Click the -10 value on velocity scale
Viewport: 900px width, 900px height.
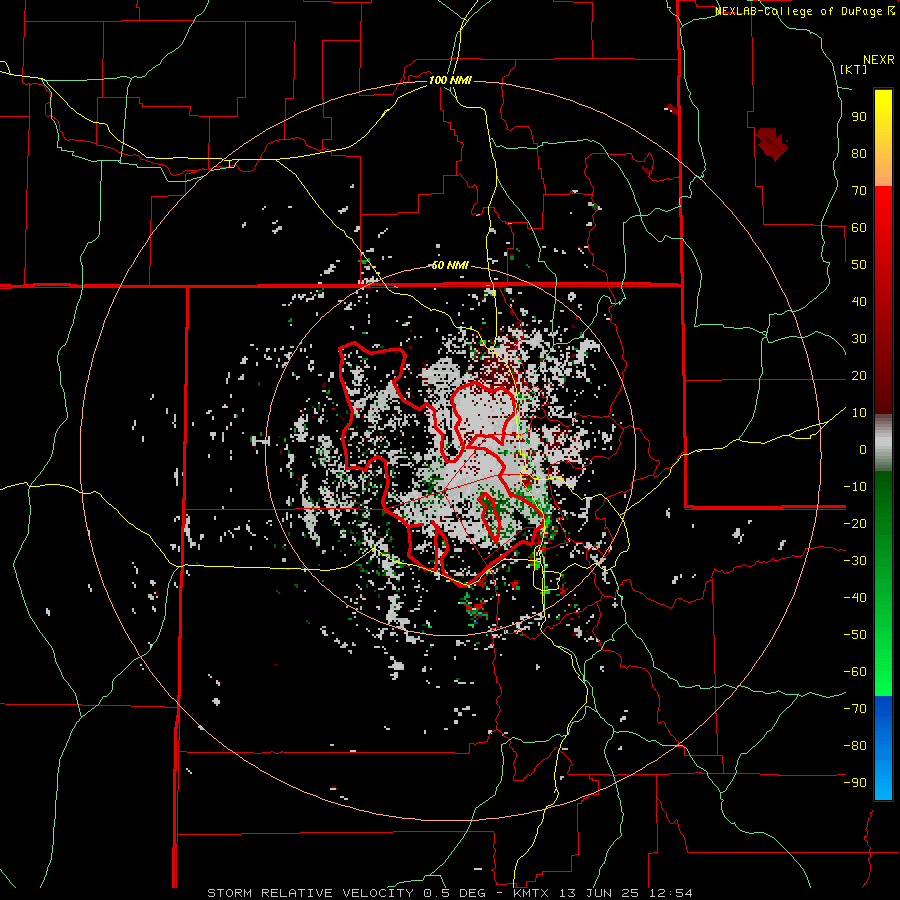coord(855,487)
